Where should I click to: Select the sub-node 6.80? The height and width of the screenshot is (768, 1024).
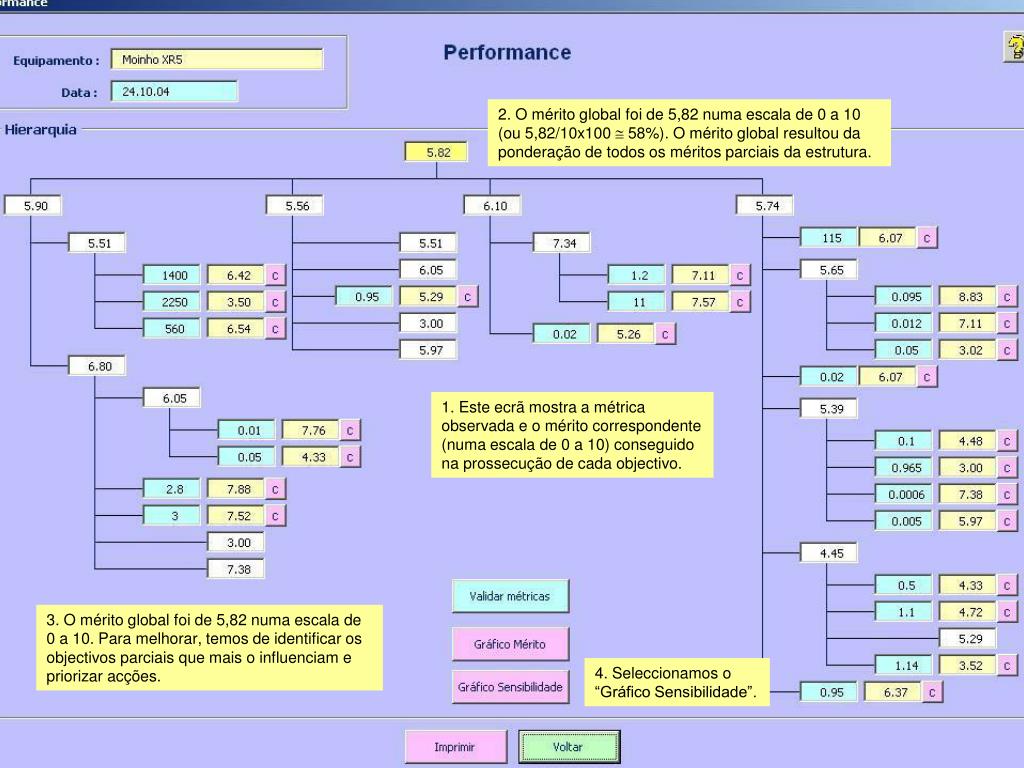[97, 366]
